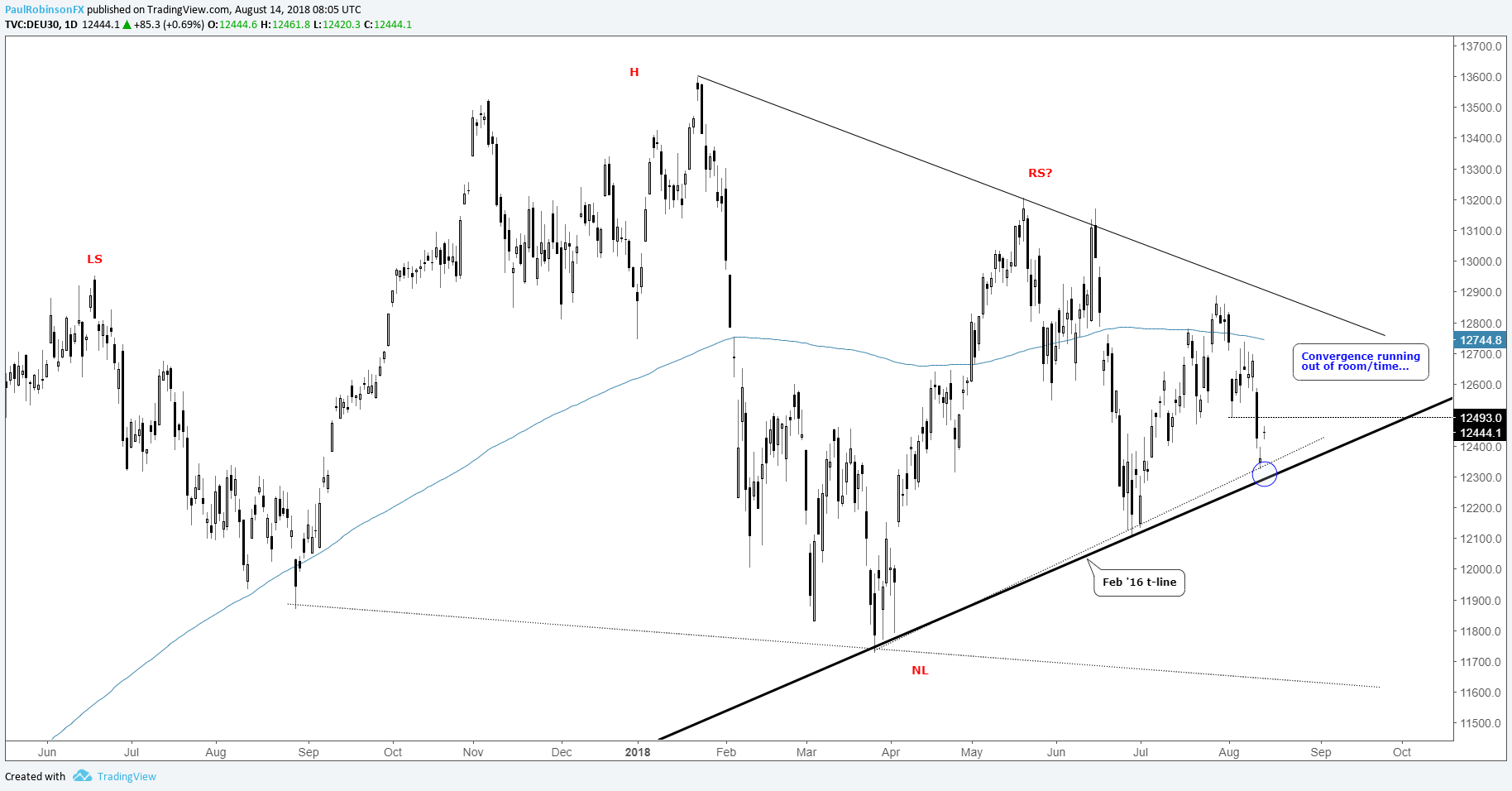1512x791 pixels.
Task: Click the blue circle marker on trendline
Action: [1265, 474]
